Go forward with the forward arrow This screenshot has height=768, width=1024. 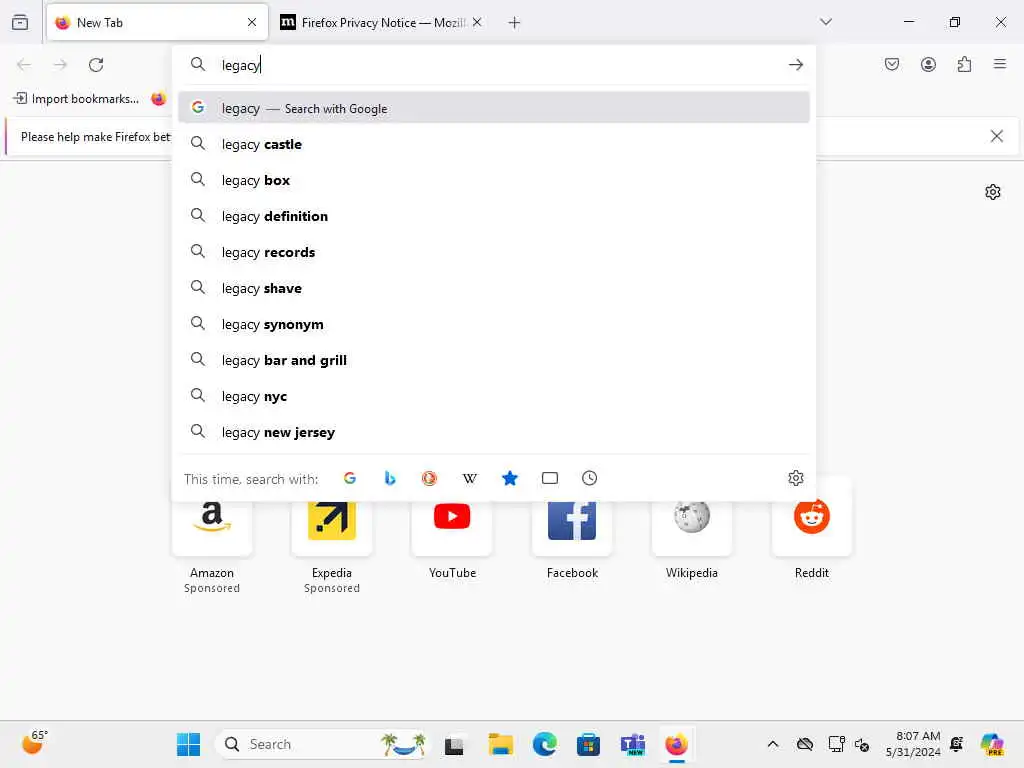pyautogui.click(x=60, y=65)
